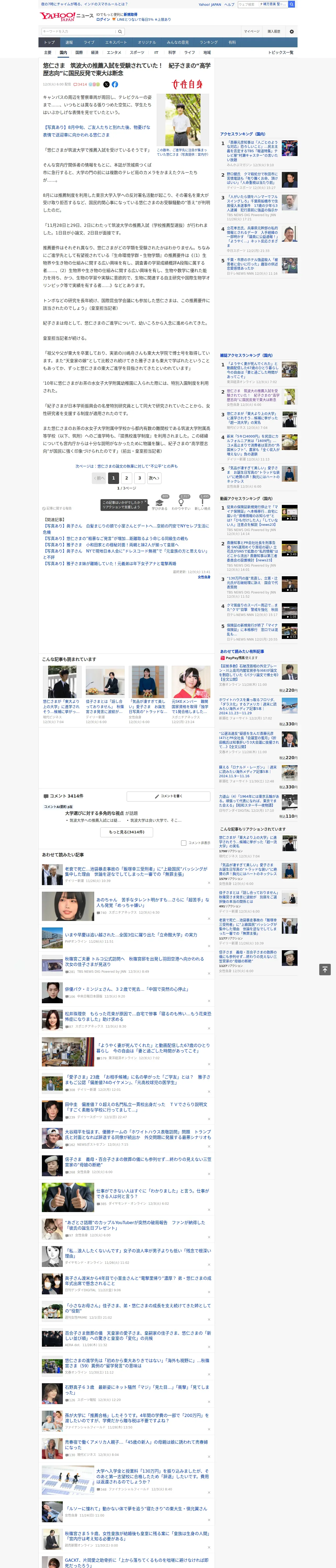Open 俳優パク・ミンジェさん article link
The image size is (336, 1568).
pos(127,989)
